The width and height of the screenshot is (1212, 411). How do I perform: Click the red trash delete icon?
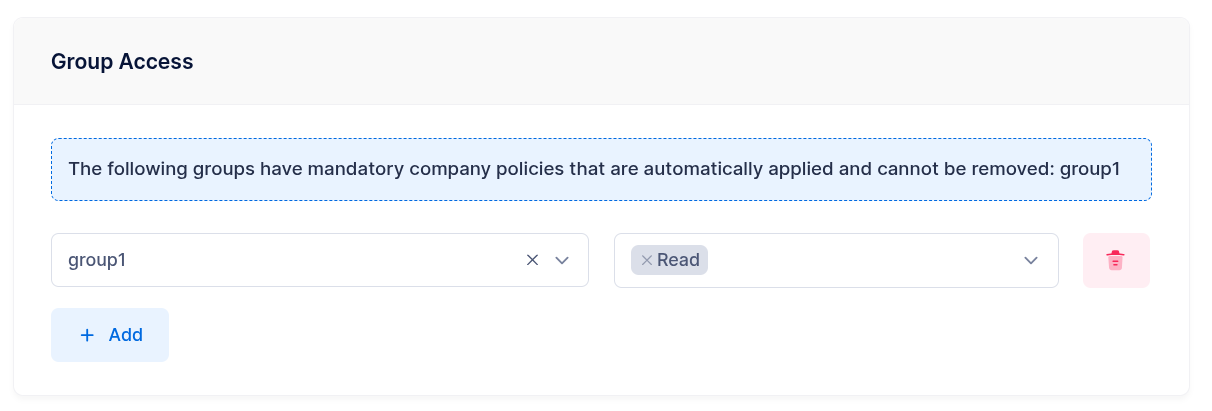point(1115,260)
